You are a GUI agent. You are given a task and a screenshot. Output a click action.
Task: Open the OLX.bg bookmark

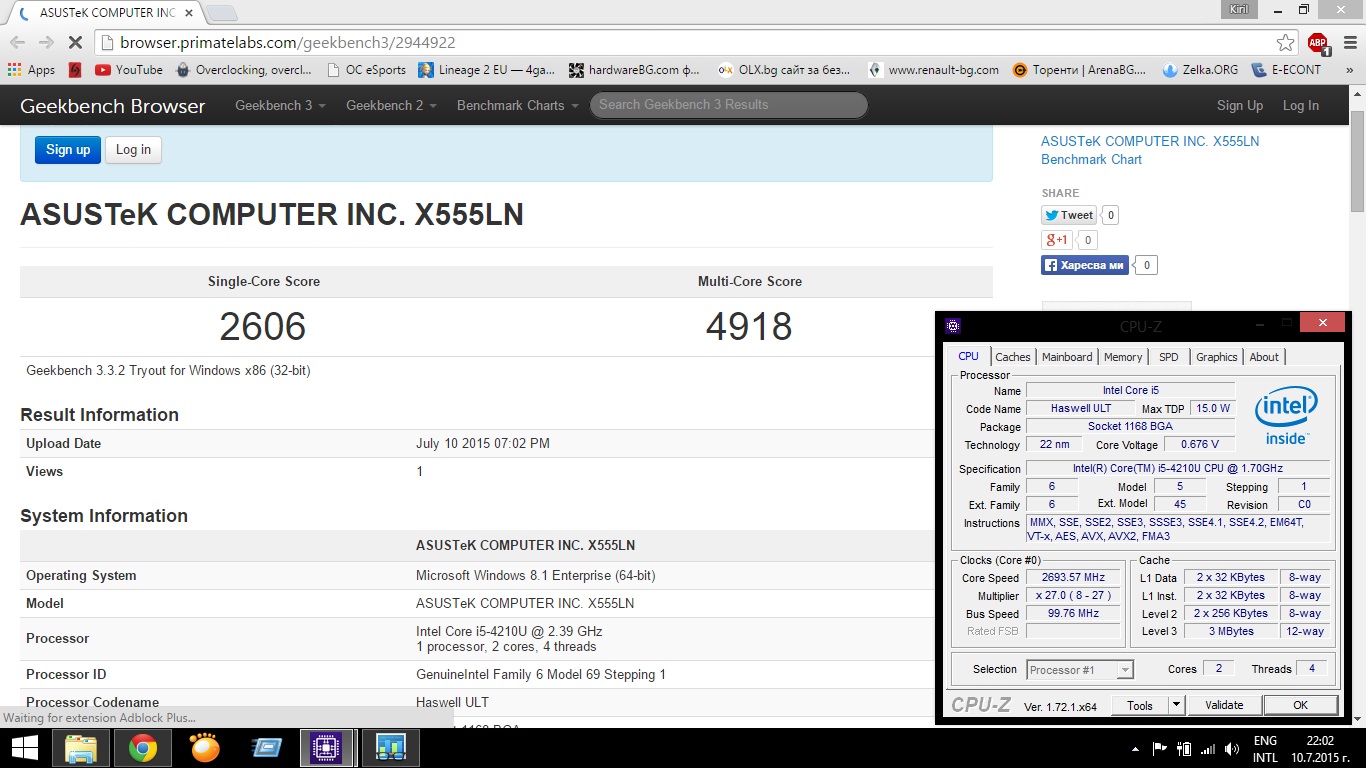pos(784,70)
